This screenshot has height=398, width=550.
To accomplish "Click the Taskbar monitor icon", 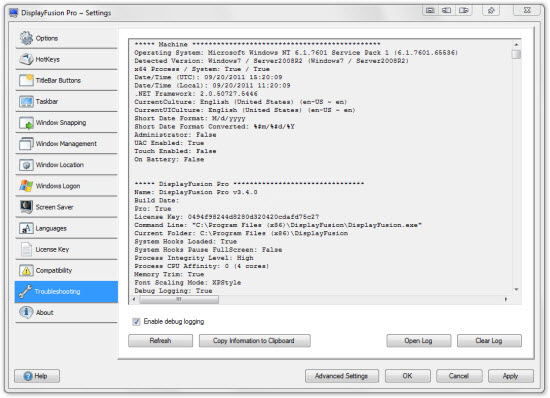I will 26,101.
